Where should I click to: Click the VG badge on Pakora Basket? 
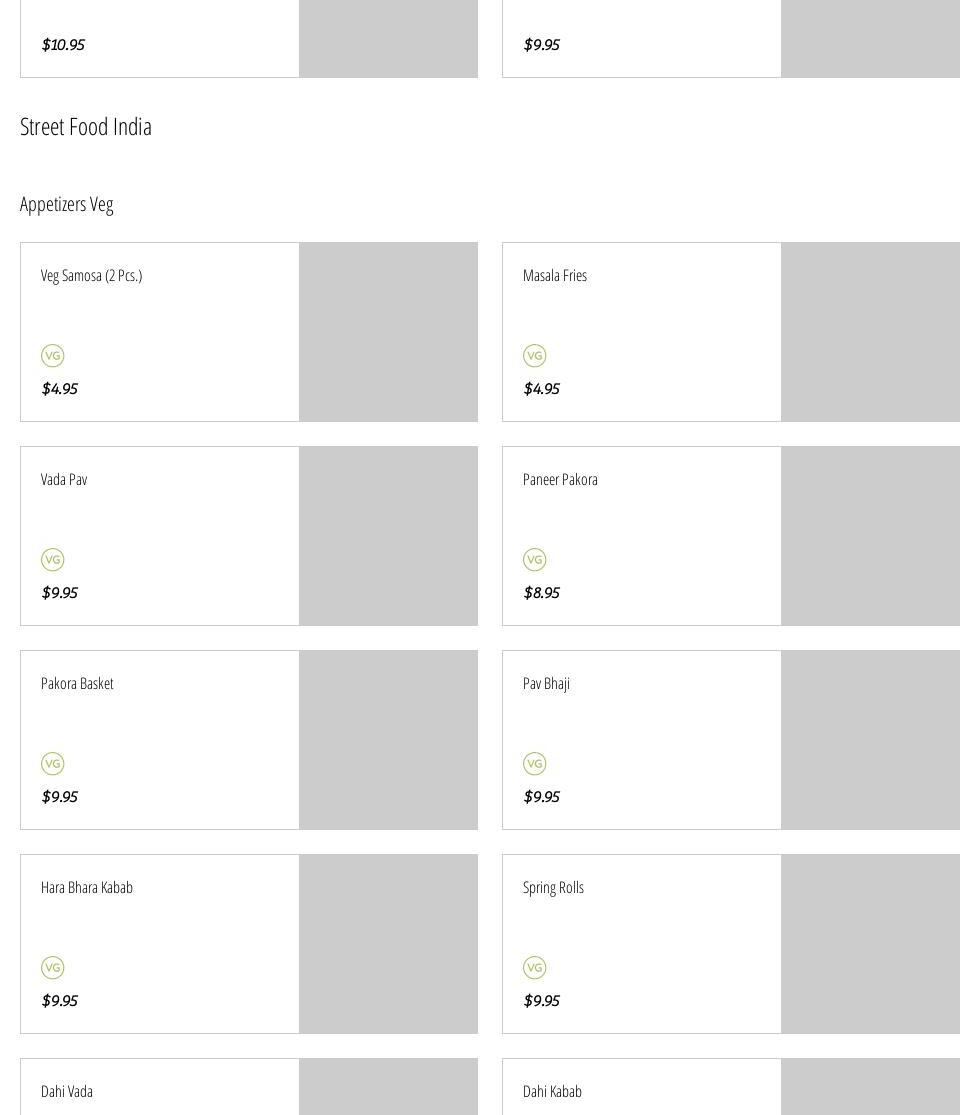52,763
